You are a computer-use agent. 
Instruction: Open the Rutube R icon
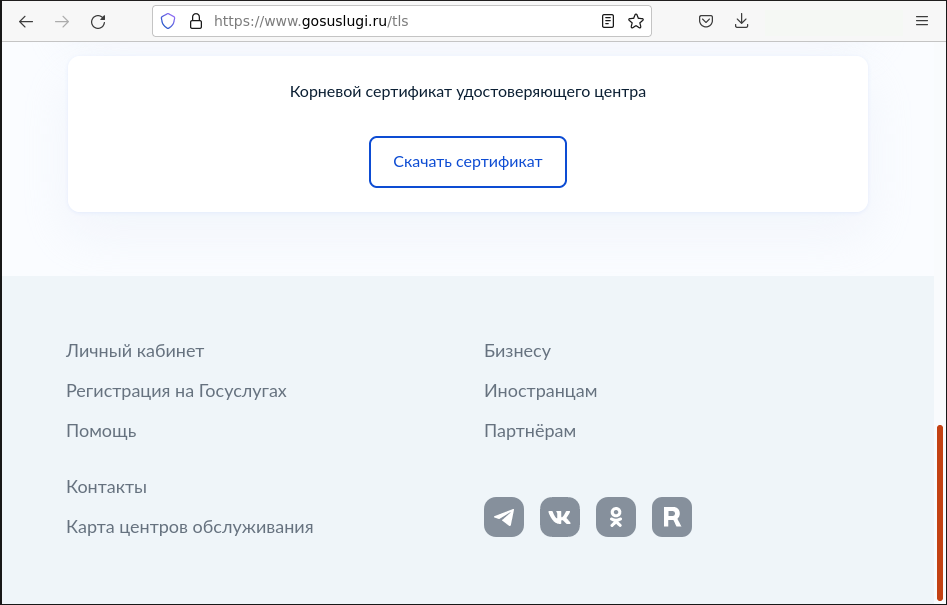tap(672, 517)
